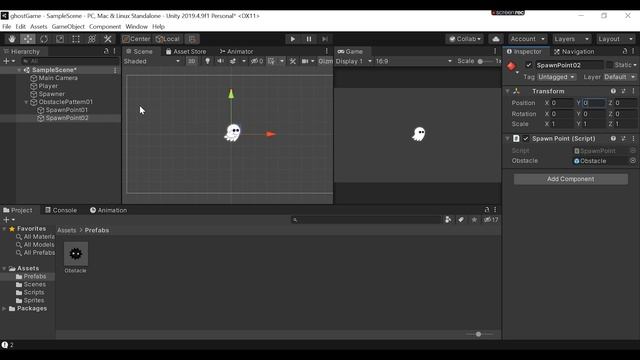Expand the Packages folder
The width and height of the screenshot is (640, 360).
[x=4, y=309]
